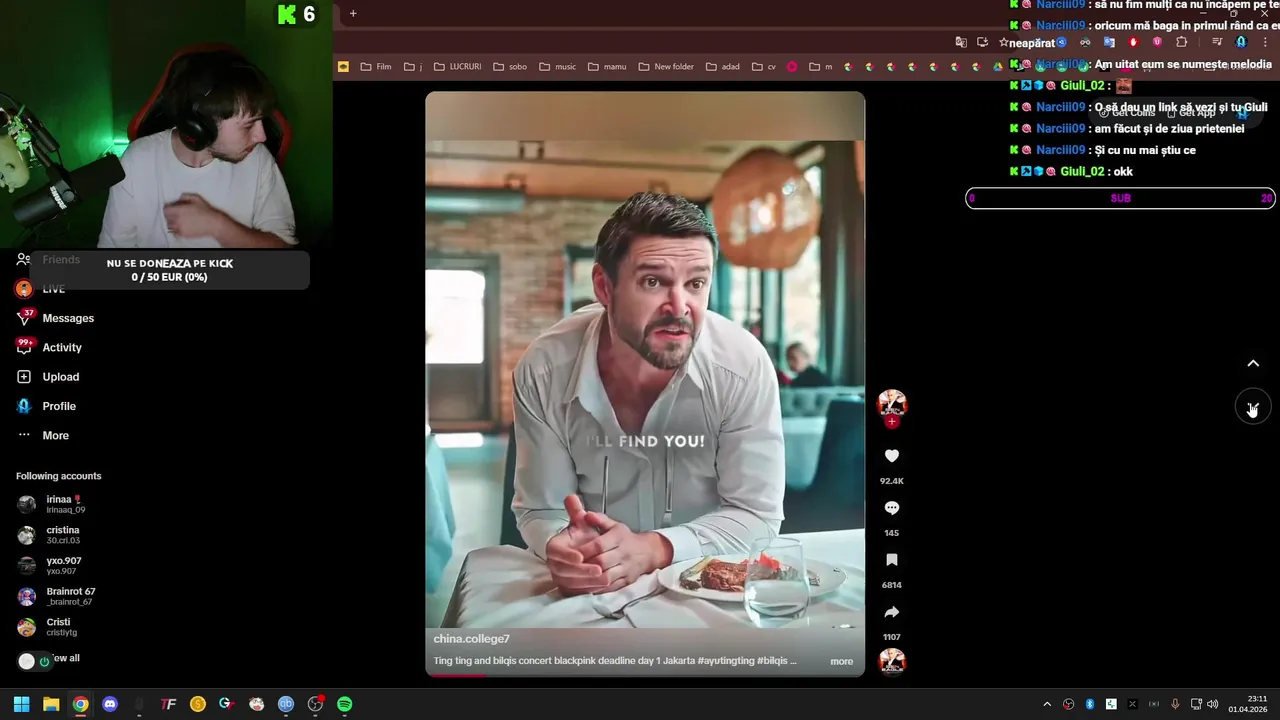Click the Messages paper-plane icon
Image resolution: width=1280 pixels, height=720 pixels.
click(x=24, y=318)
